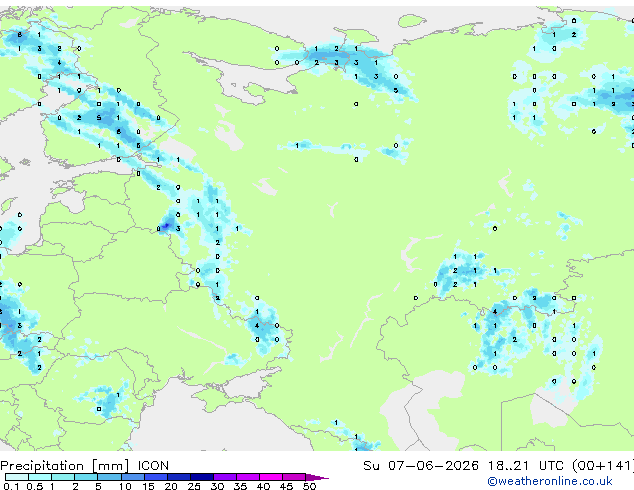Image resolution: width=634 pixels, height=490 pixels.
Task: Click the '35' legend label
Action: (x=240, y=486)
